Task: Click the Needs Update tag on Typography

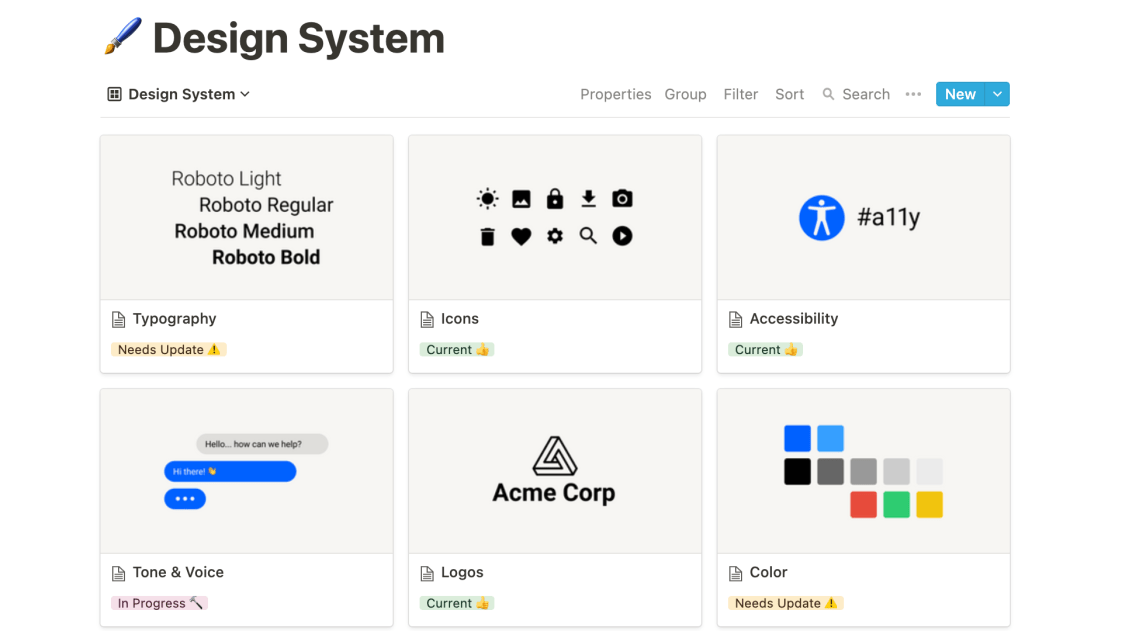Action: [168, 350]
